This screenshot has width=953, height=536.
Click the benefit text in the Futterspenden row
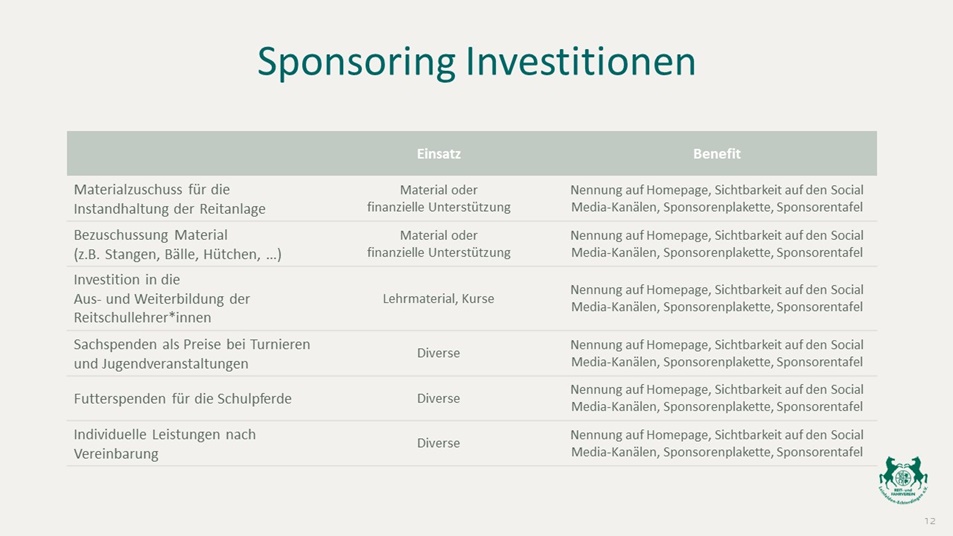717,398
